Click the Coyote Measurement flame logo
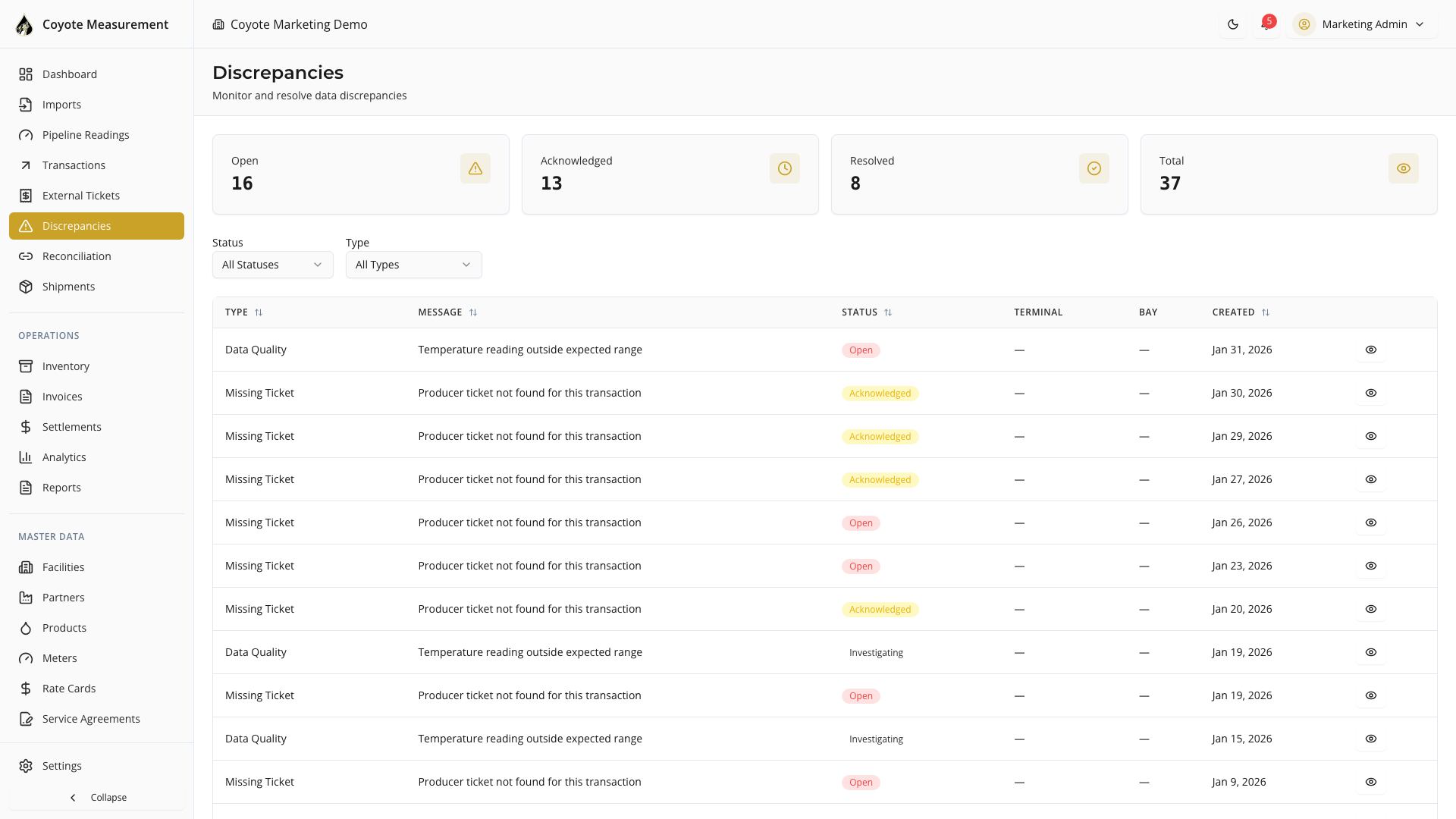The image size is (1456, 819). pos(24,24)
